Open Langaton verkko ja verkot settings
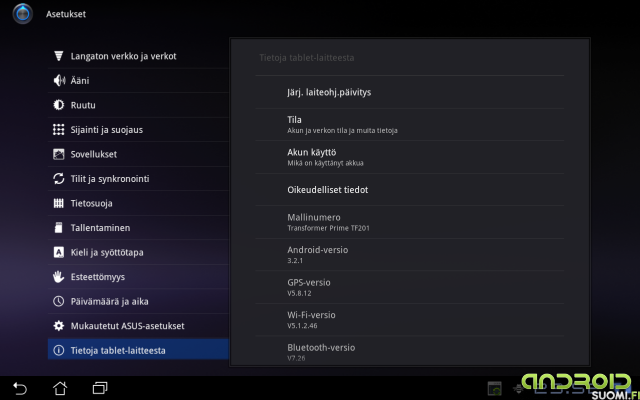Viewport: 640px width, 400px height. coord(138,56)
